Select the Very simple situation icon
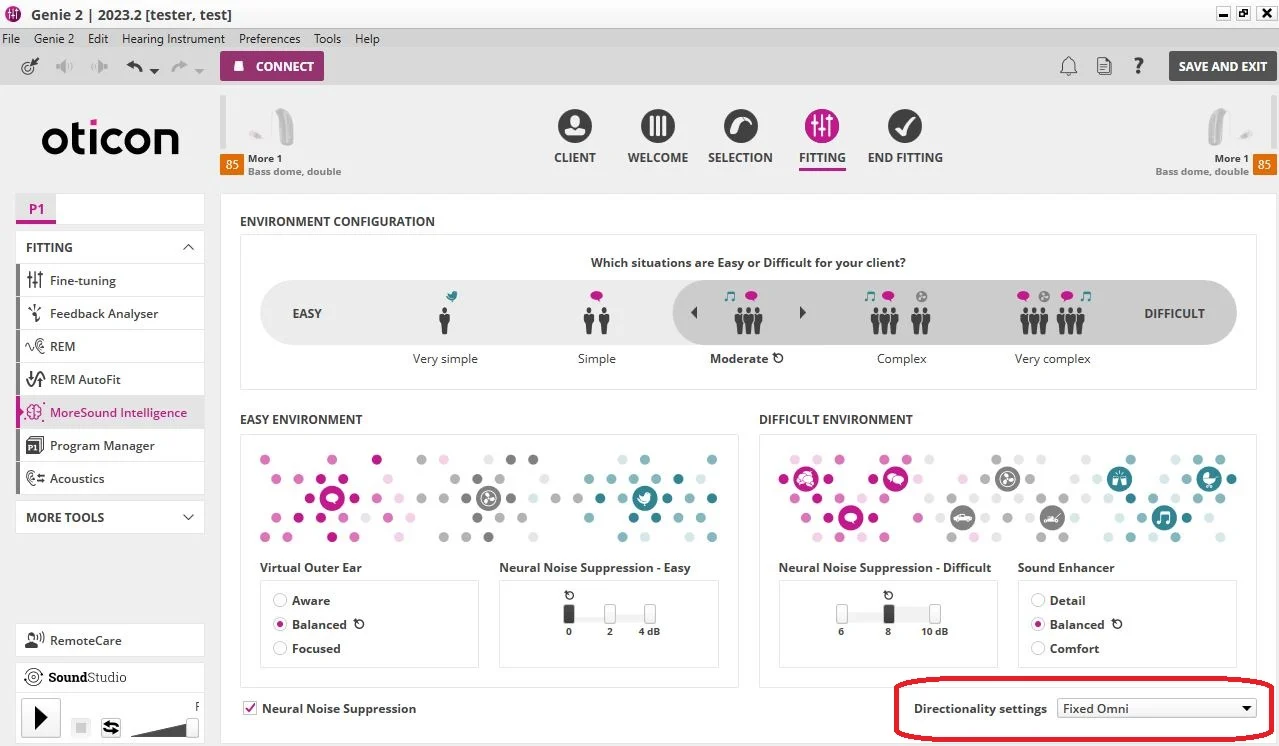Screen dimensions: 1279x746 tap(445, 313)
